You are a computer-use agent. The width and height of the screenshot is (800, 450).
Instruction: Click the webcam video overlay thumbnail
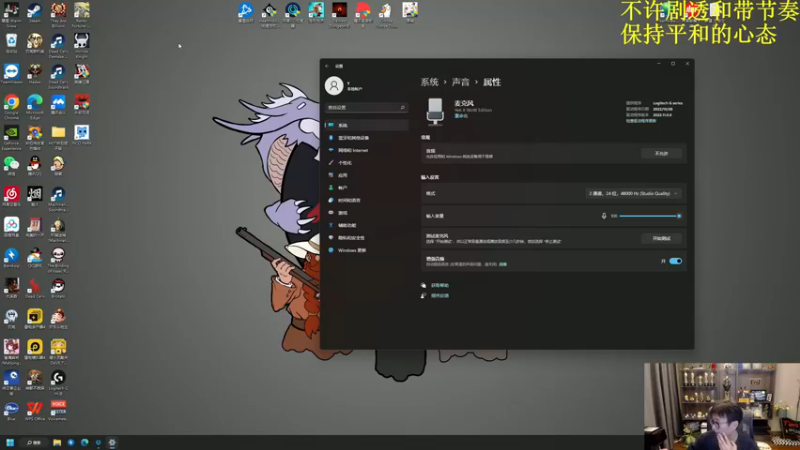coord(722,406)
